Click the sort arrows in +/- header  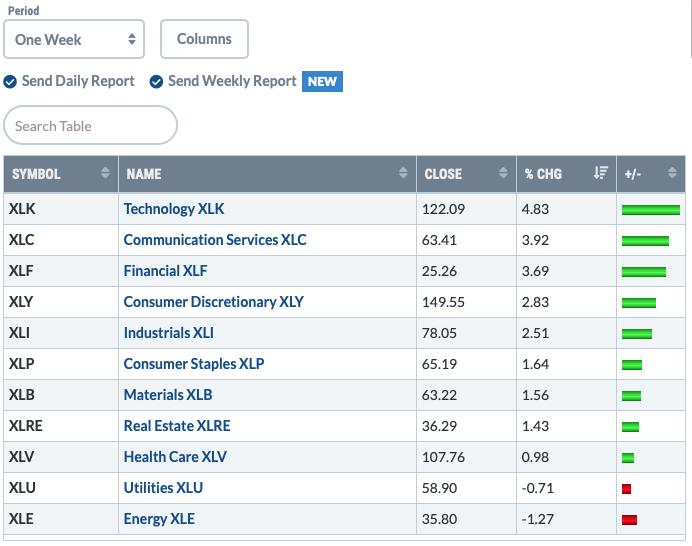pos(672,173)
